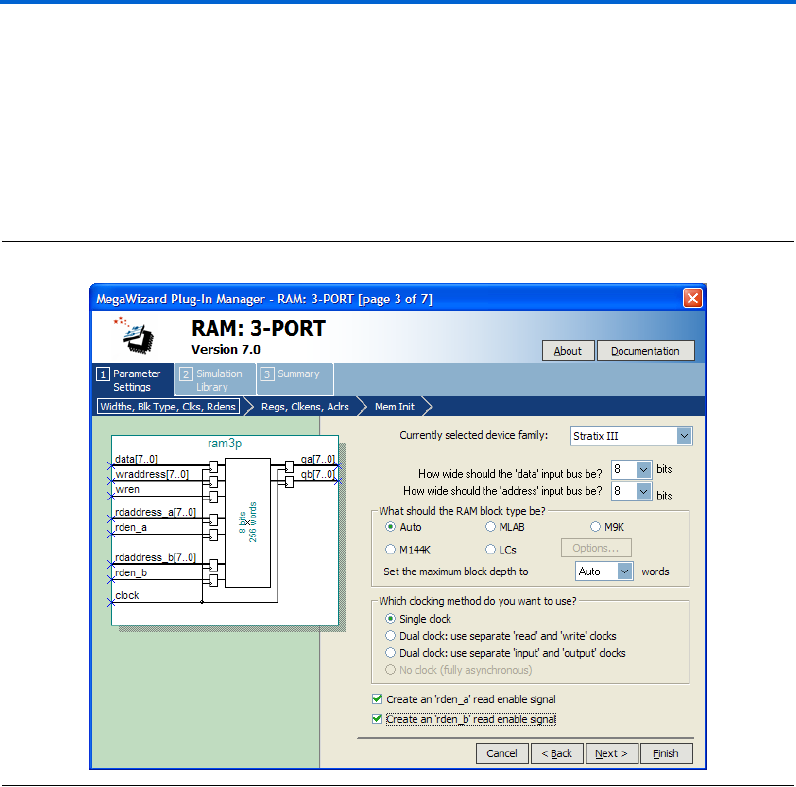The height and width of the screenshot is (787, 796).
Task: Switch to the Simulation Library tab
Action: coord(215,380)
